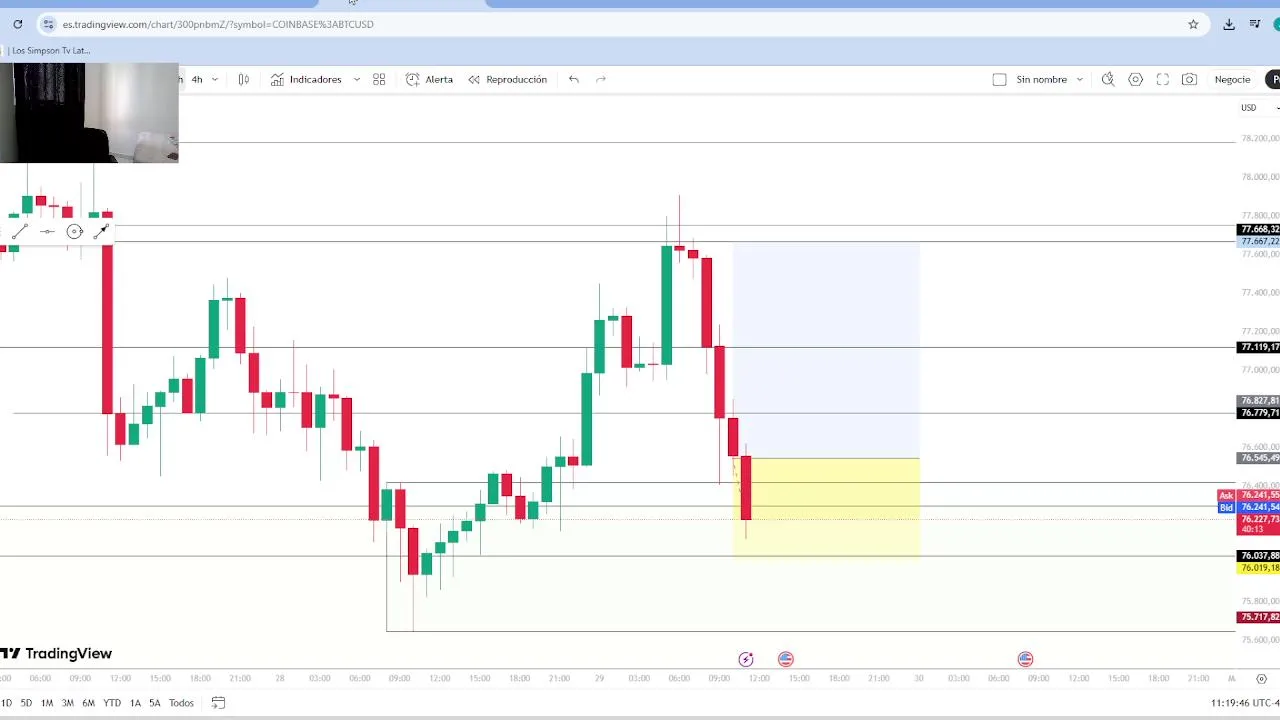This screenshot has width=1280, height=720.
Task: Select the horizontal line tool in floating toolbar
Action: 47,232
